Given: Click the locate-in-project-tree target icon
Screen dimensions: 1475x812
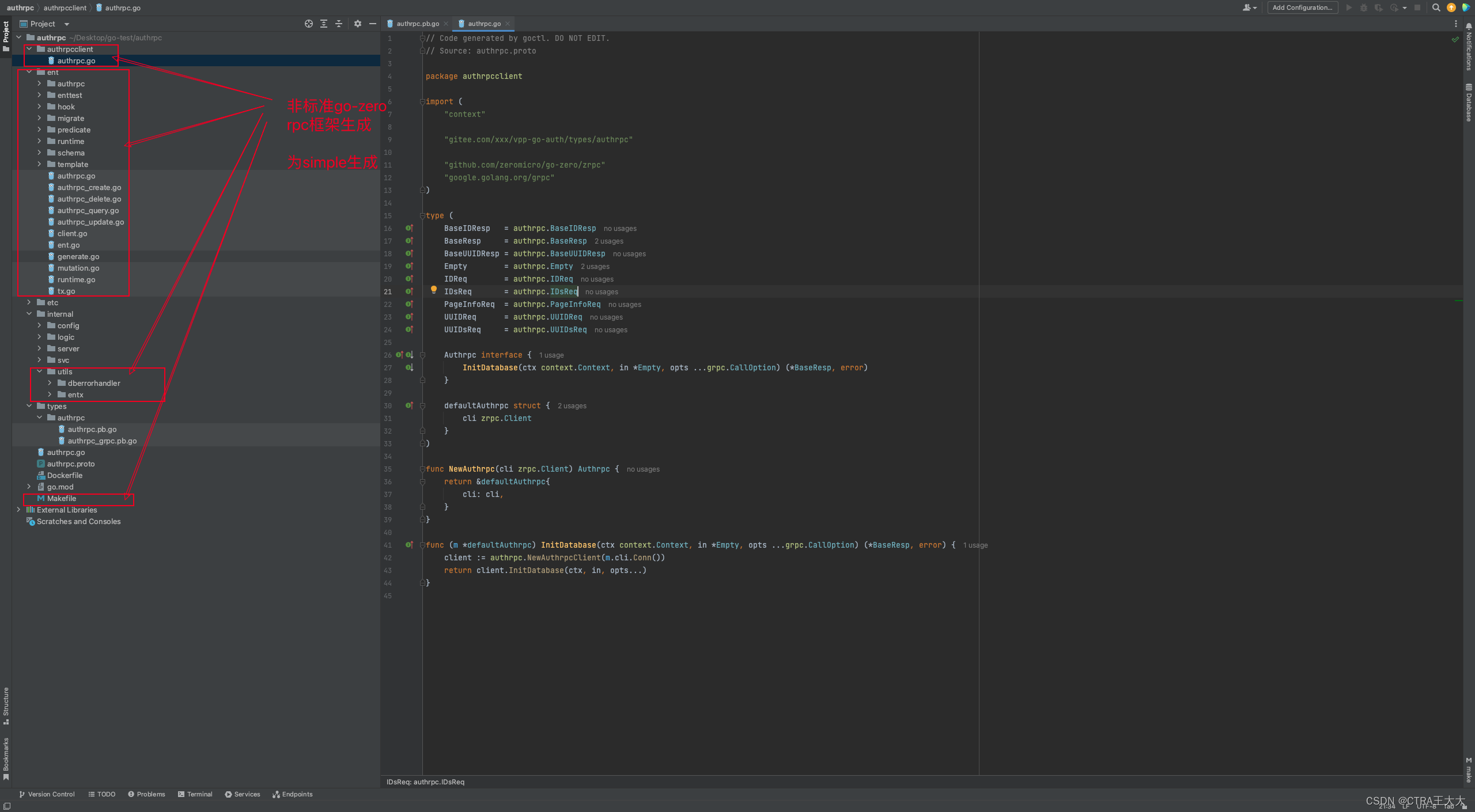Looking at the screenshot, I should (309, 24).
